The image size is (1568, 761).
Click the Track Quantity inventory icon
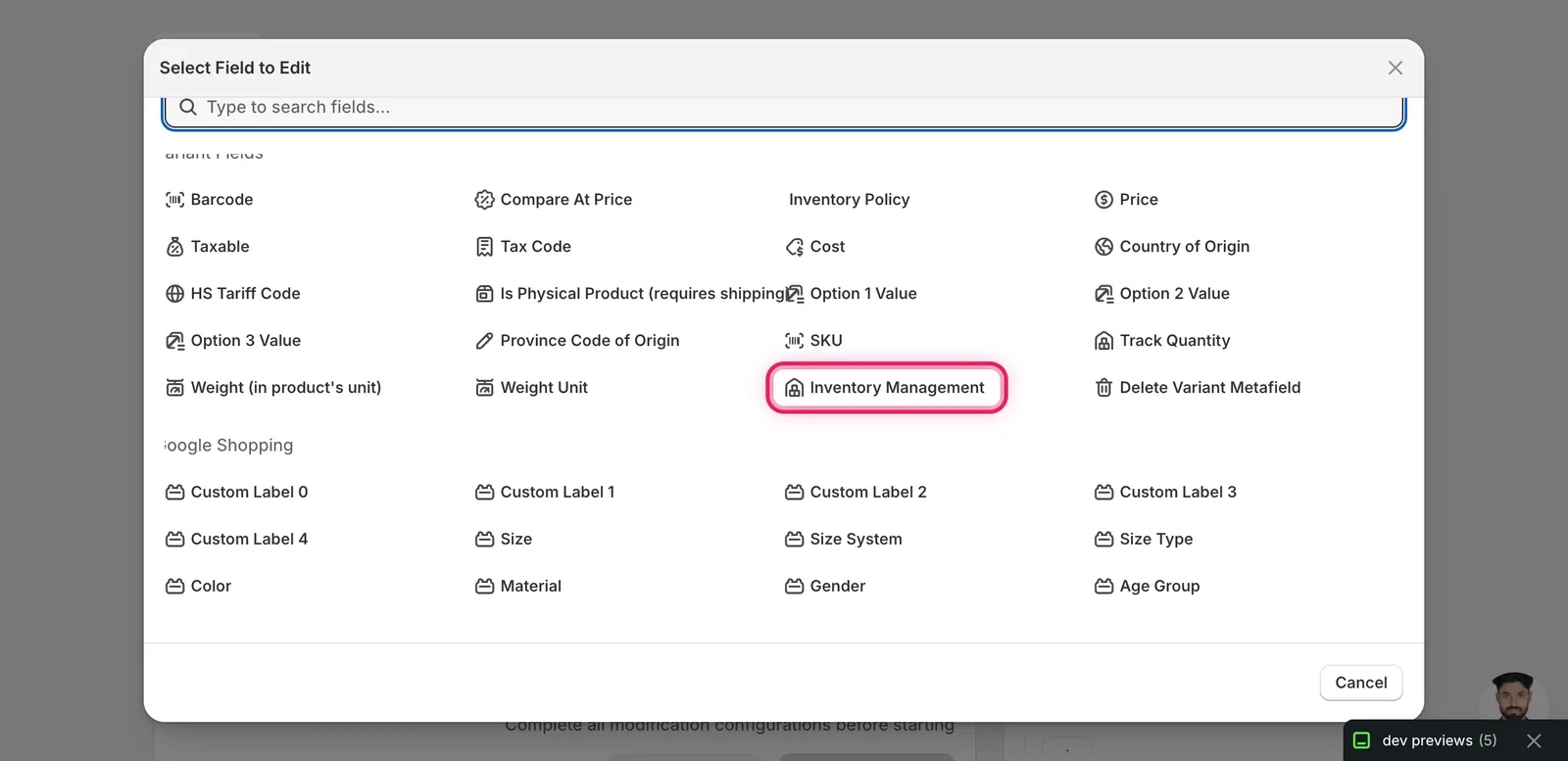coord(1103,341)
